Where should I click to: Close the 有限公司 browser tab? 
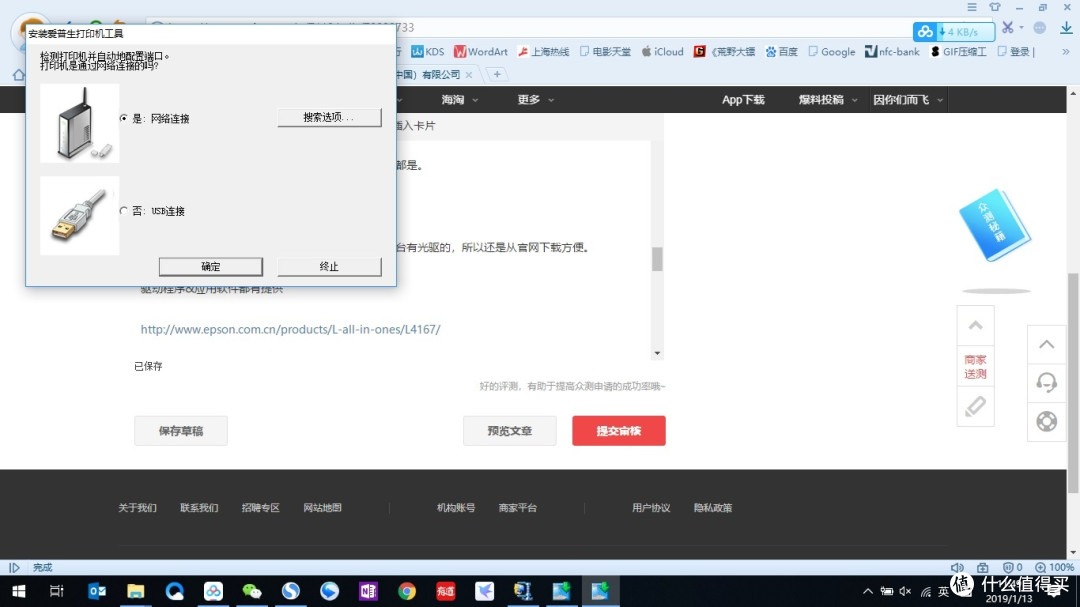coord(469,74)
